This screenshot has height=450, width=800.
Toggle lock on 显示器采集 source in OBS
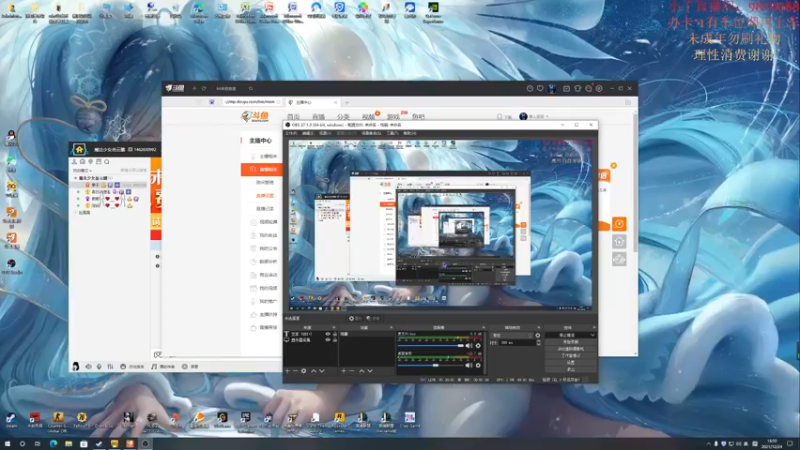[x=335, y=340]
